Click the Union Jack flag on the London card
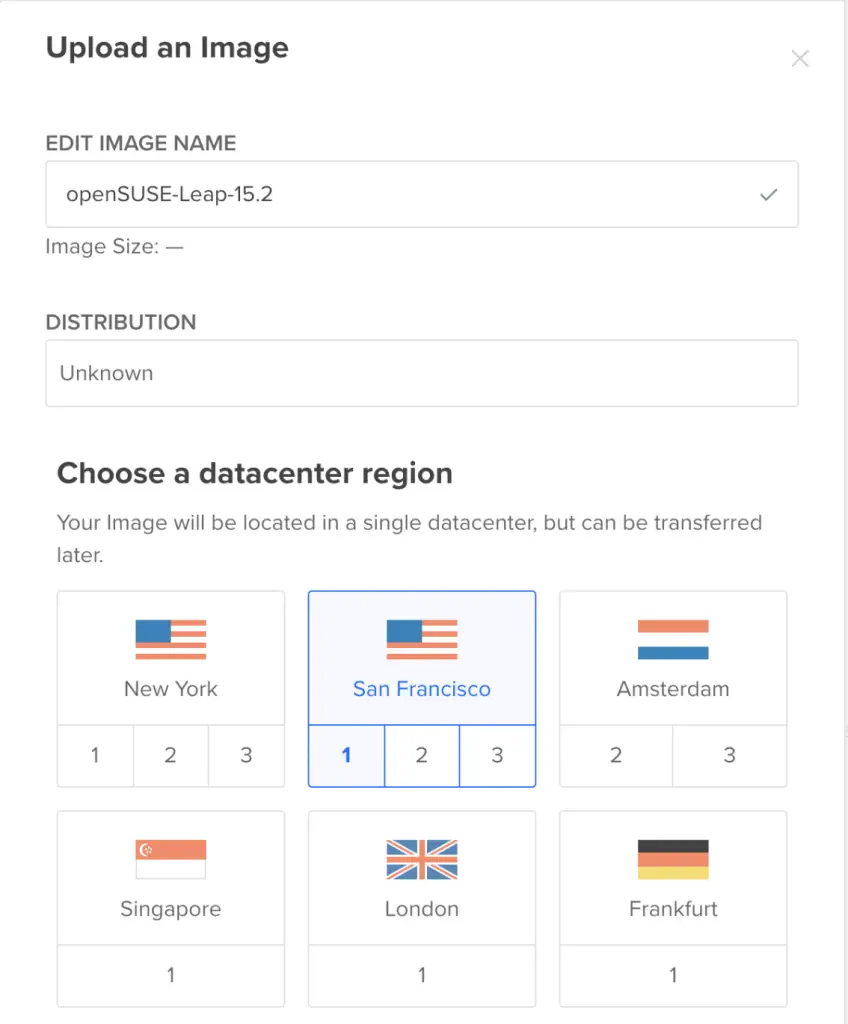 click(421, 858)
